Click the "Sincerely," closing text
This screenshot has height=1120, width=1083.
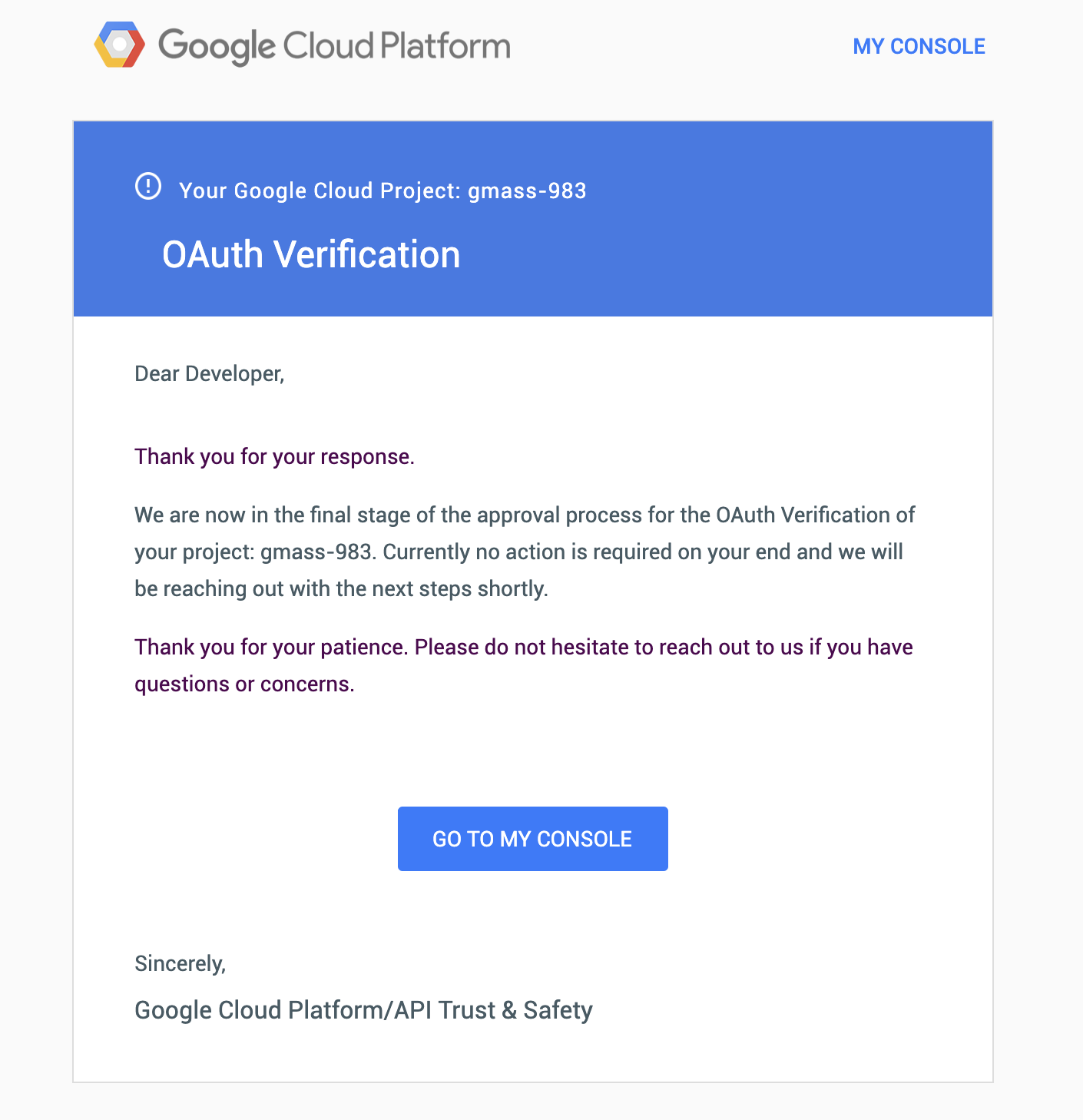[x=180, y=964]
